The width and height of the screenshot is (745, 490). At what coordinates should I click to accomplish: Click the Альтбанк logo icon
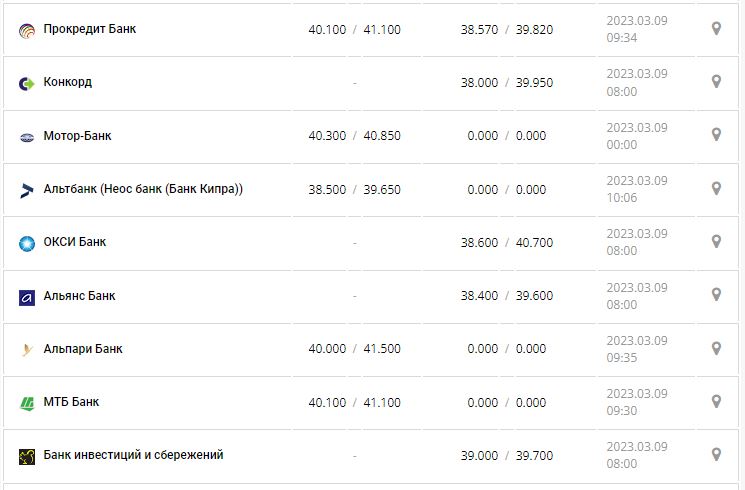click(x=27, y=190)
